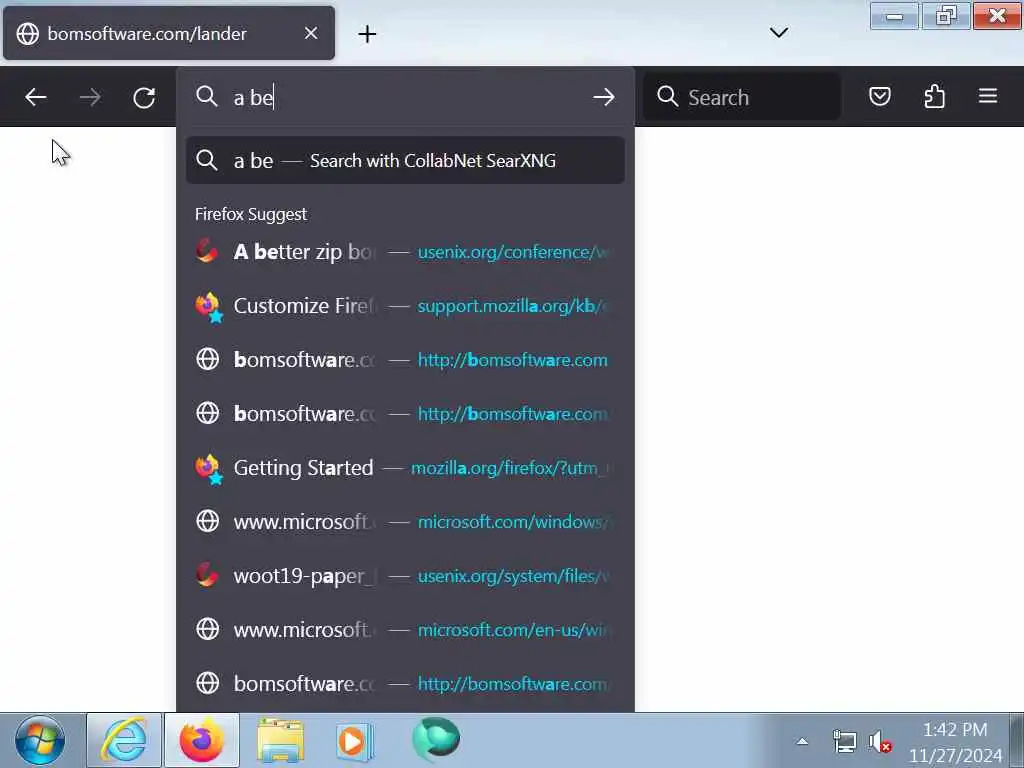The height and width of the screenshot is (768, 1024).
Task: Click the usenix.org/system/files URL text
Action: point(513,576)
